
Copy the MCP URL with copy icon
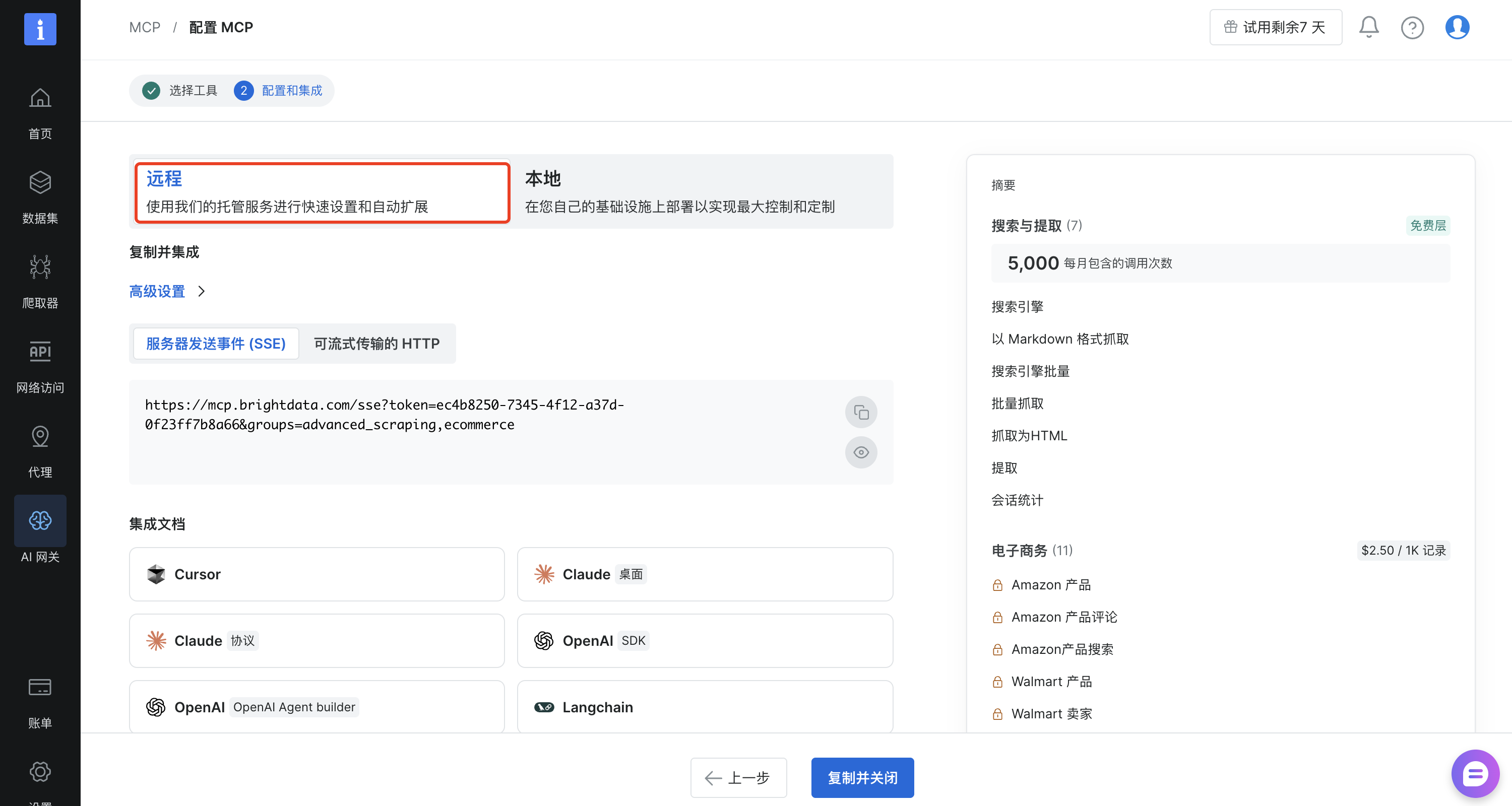[860, 413]
